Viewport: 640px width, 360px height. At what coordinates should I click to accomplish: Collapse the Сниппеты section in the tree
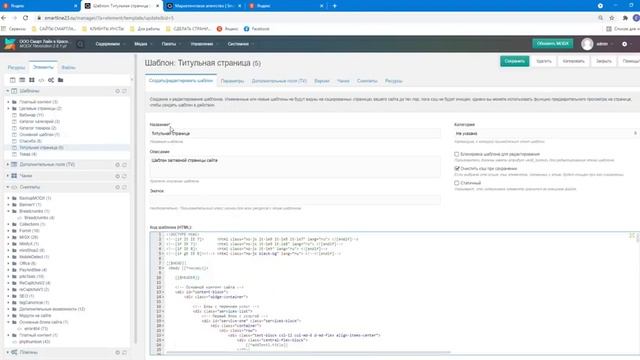coord(8,187)
